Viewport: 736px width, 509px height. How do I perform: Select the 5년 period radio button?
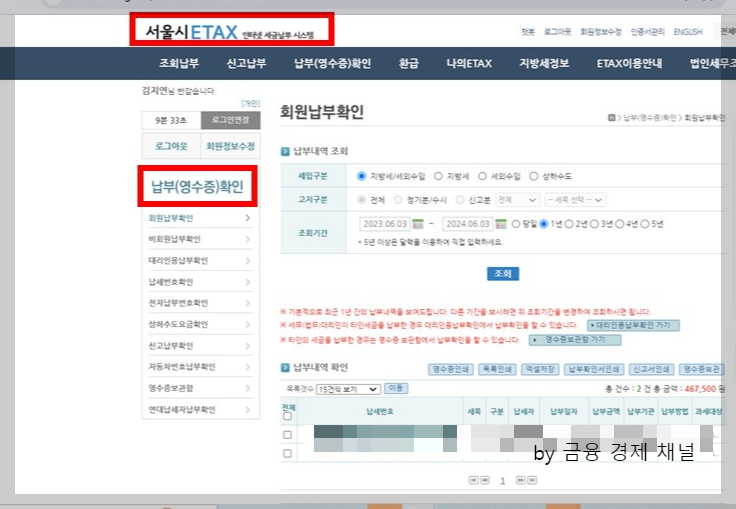tap(645, 224)
